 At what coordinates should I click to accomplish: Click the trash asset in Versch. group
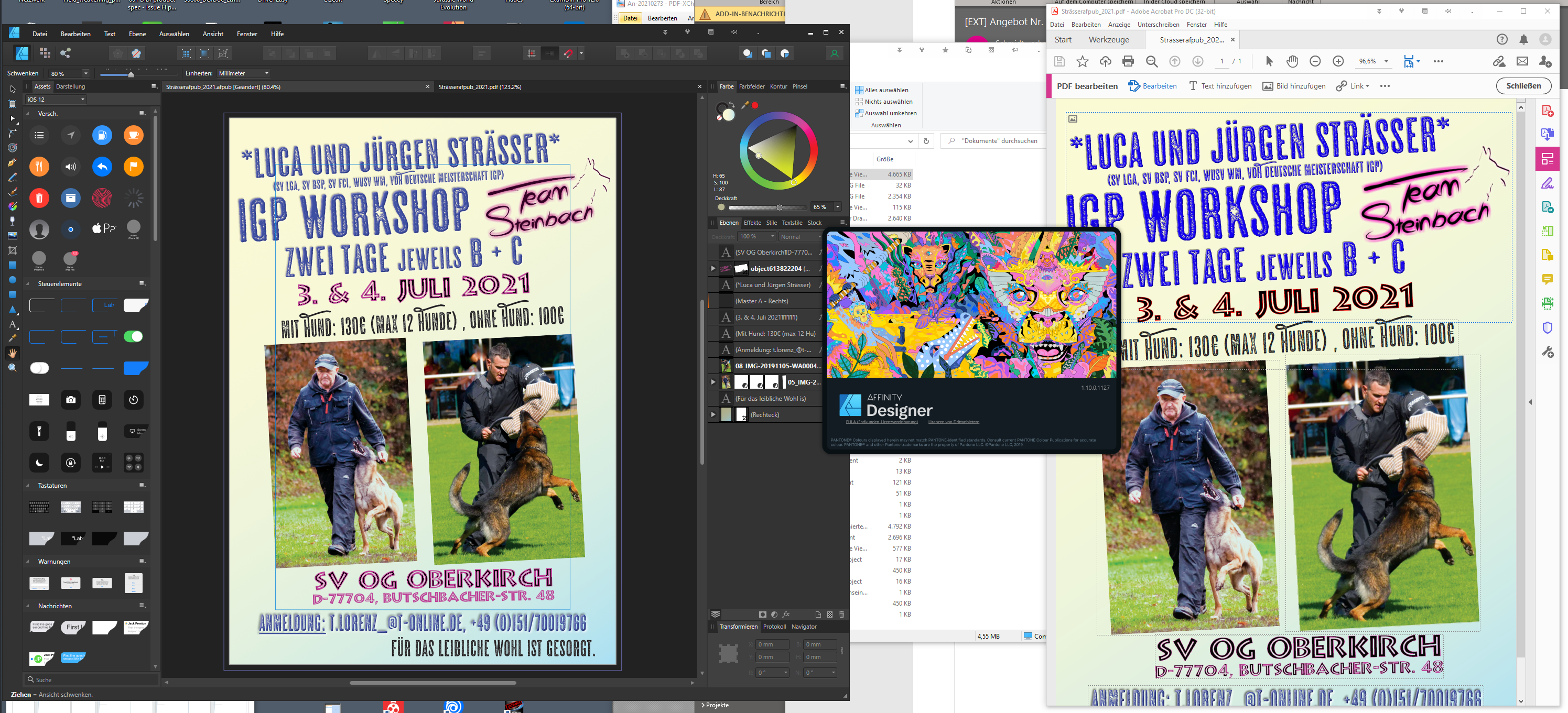[x=39, y=198]
